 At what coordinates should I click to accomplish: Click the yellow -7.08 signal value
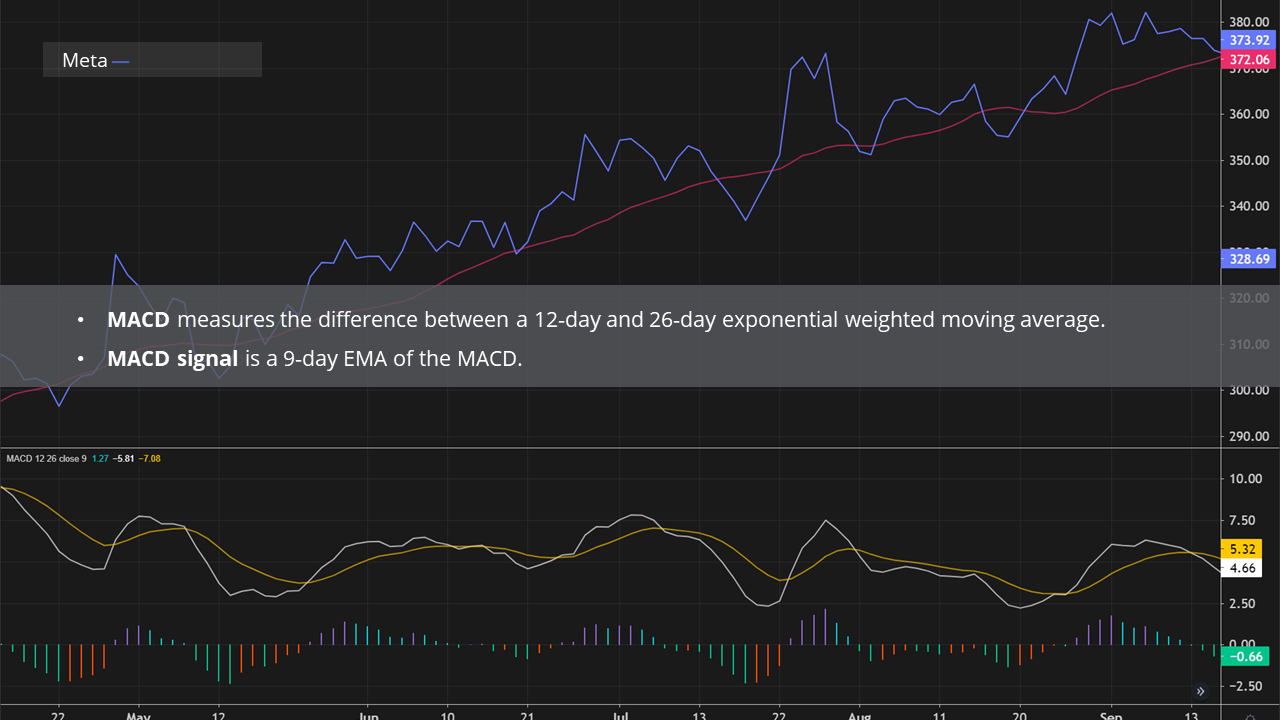pyautogui.click(x=150, y=459)
